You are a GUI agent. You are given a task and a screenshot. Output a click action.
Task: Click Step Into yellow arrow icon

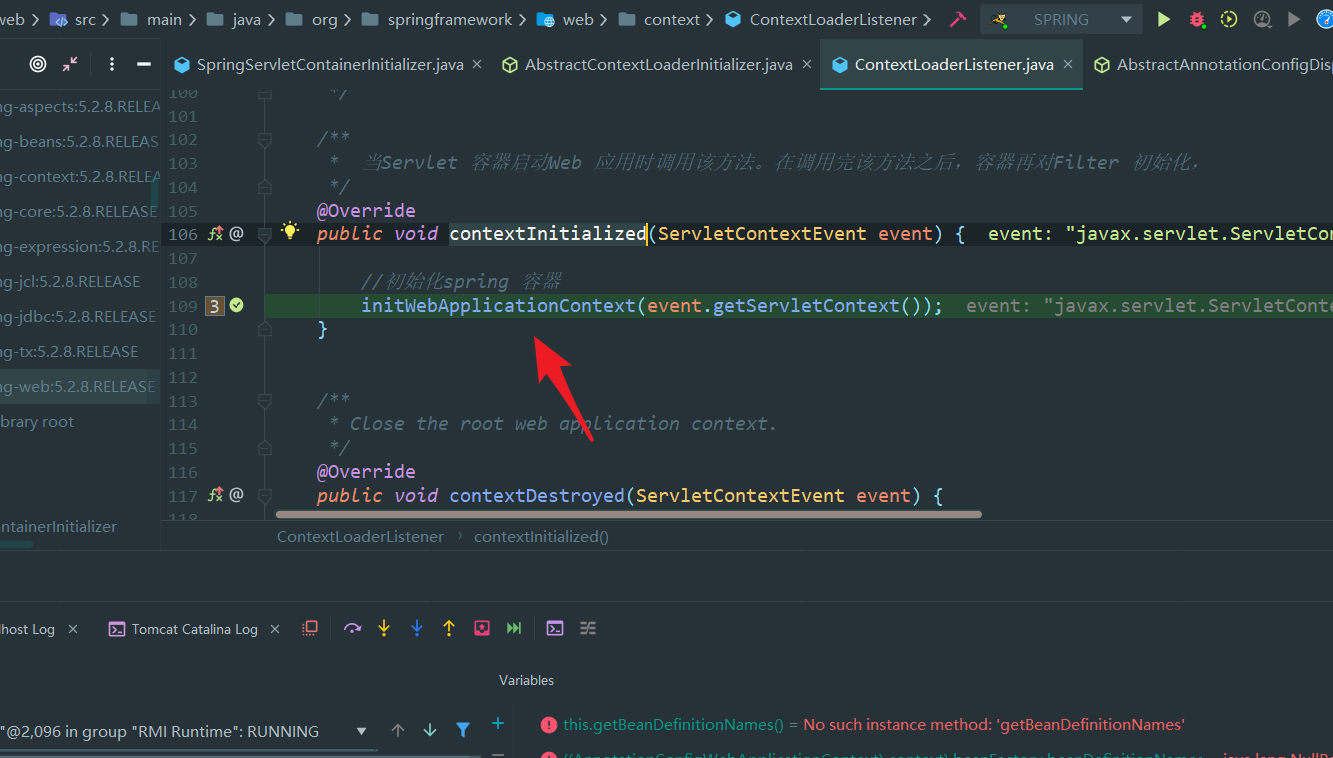coord(384,628)
